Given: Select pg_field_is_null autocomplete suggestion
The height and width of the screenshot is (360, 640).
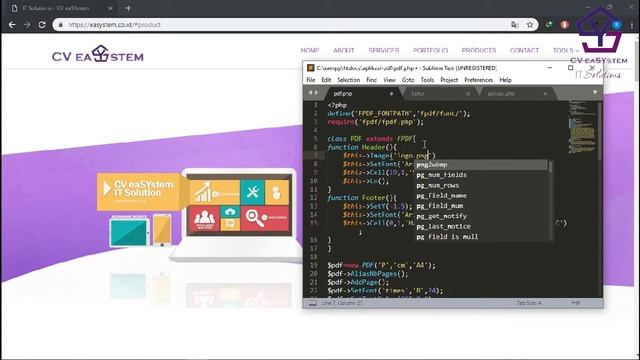Looking at the screenshot, I should tap(481, 237).
